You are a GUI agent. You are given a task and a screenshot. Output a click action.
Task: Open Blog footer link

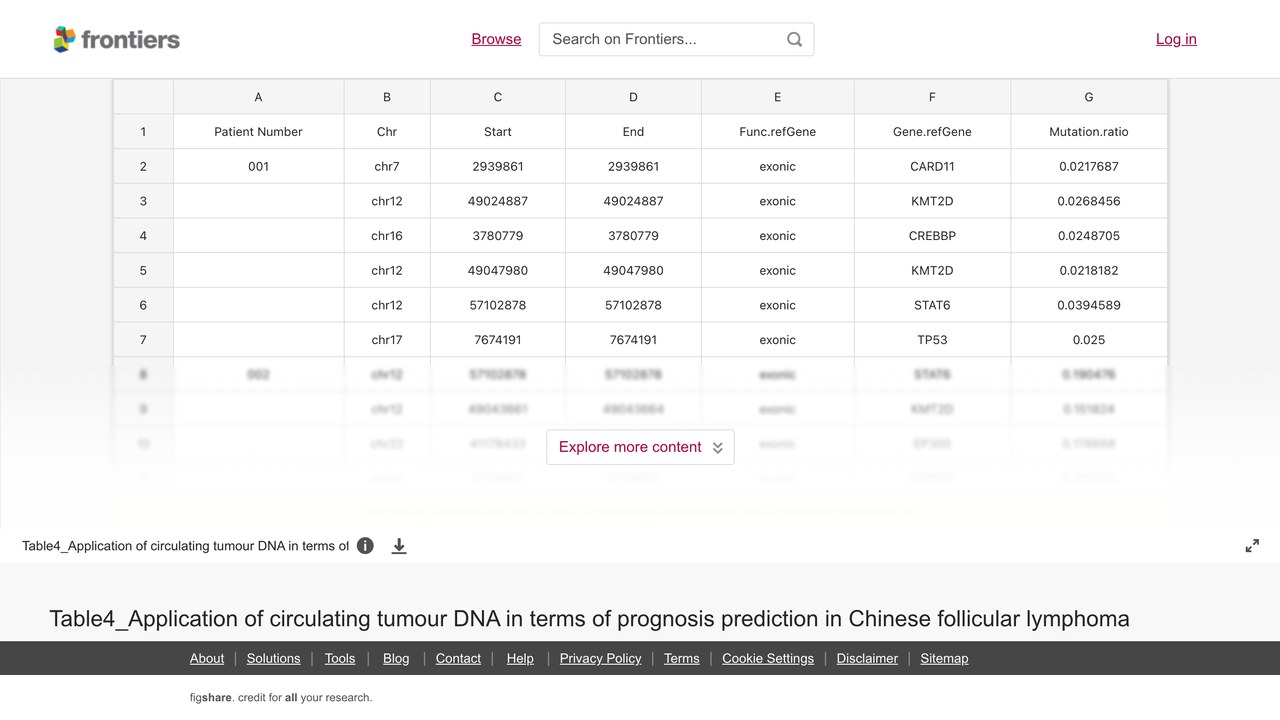pos(396,658)
